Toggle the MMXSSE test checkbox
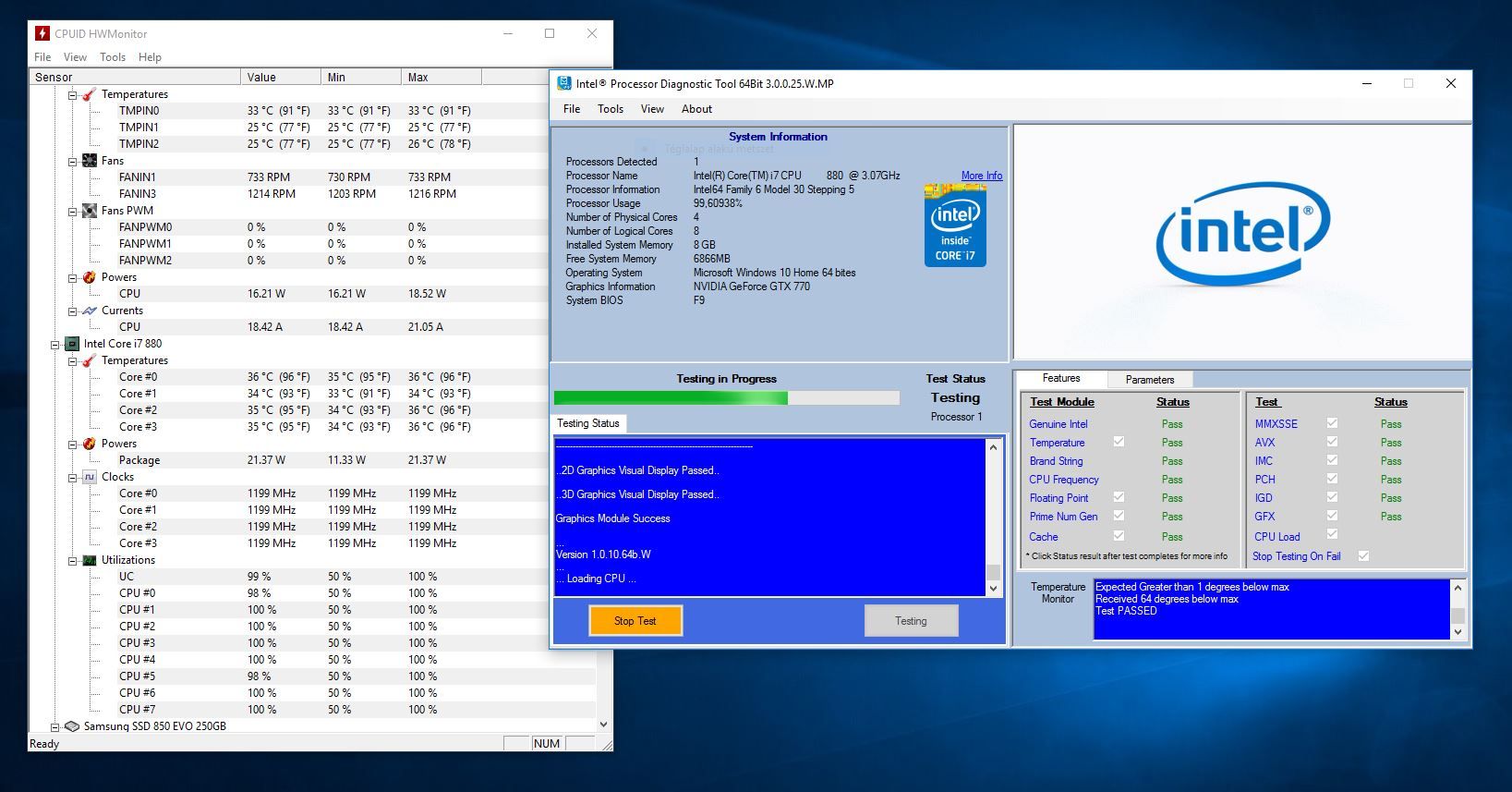This screenshot has height=792, width=1512. coord(1332,423)
